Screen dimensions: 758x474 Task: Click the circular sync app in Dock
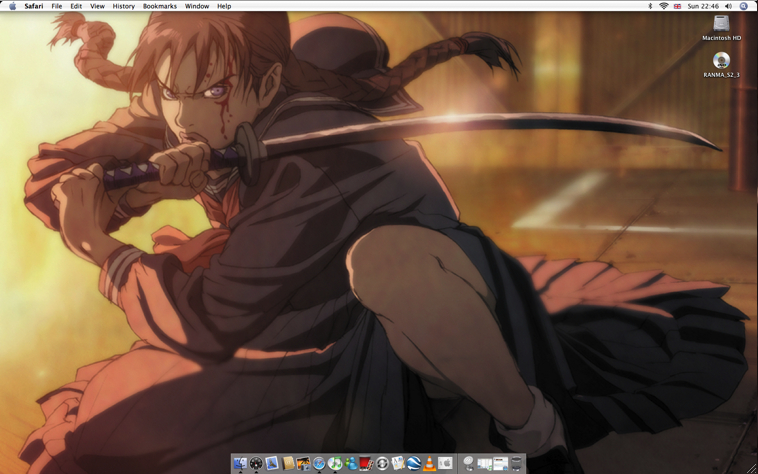tap(382, 464)
